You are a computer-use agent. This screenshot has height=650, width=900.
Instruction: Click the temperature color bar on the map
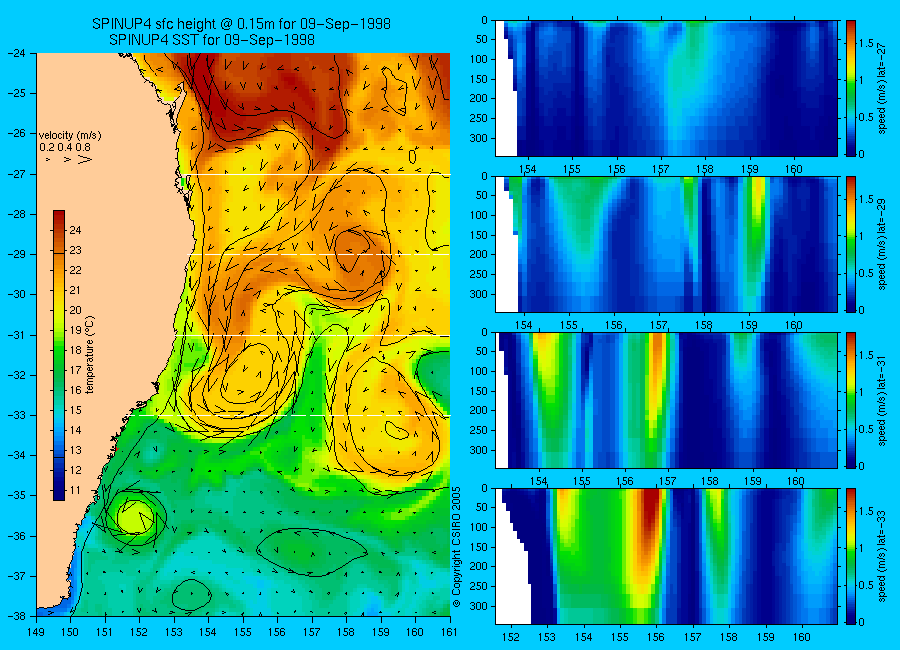click(59, 355)
